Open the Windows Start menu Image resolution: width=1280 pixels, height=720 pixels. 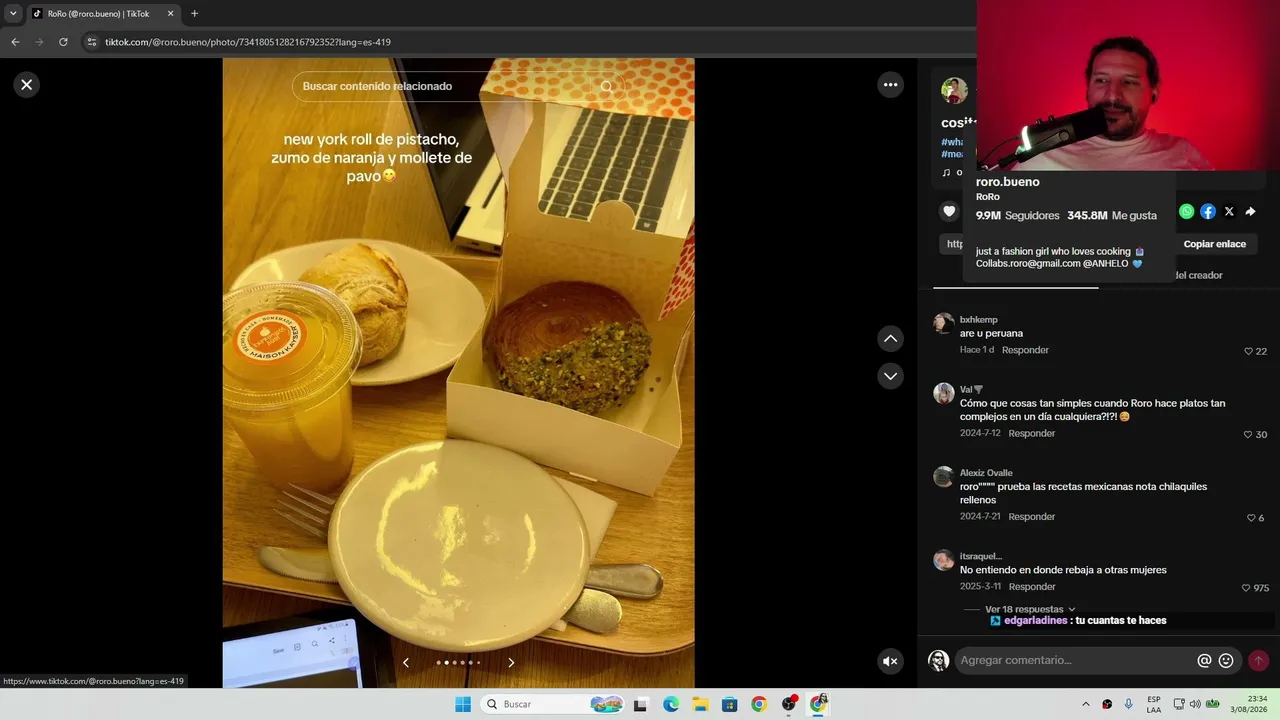pos(463,704)
